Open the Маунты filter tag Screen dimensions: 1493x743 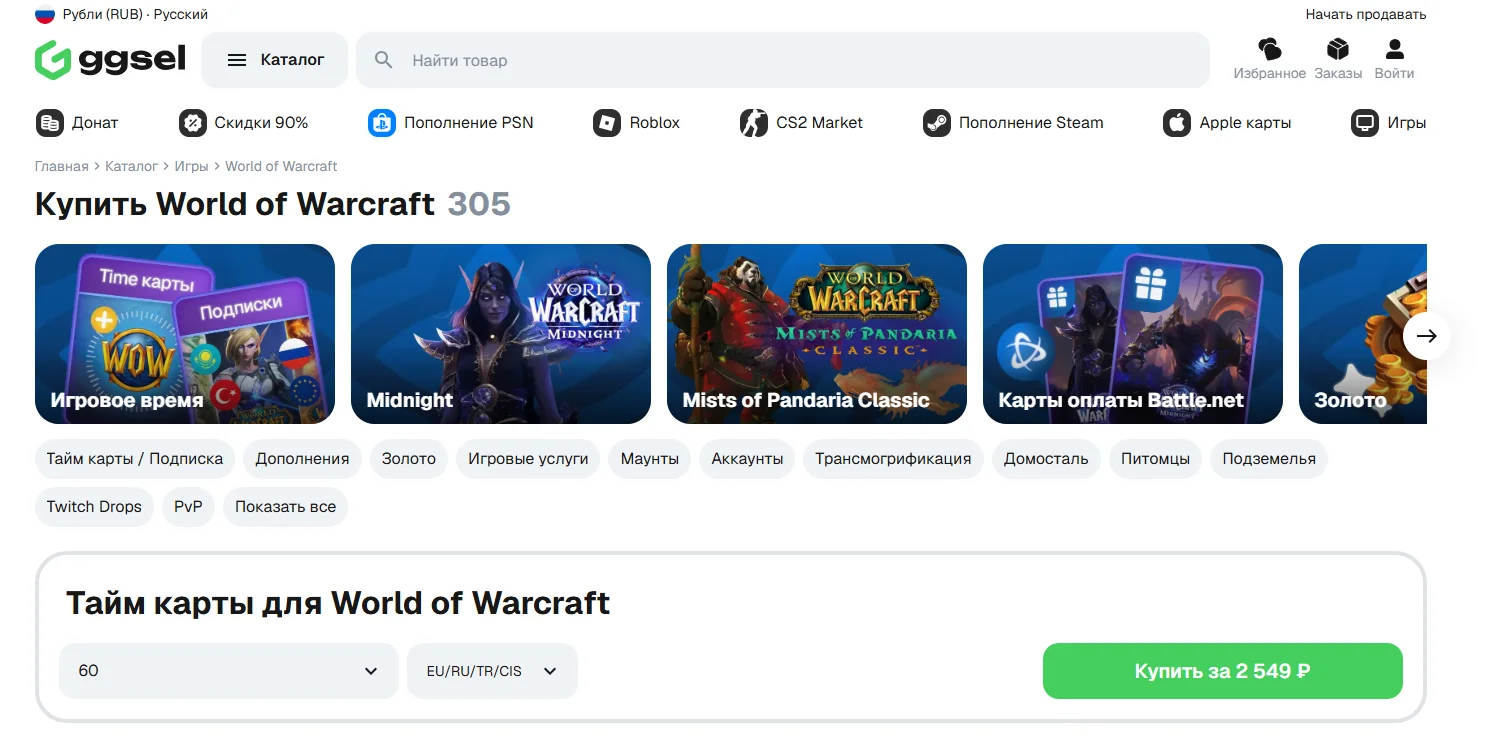(x=650, y=459)
